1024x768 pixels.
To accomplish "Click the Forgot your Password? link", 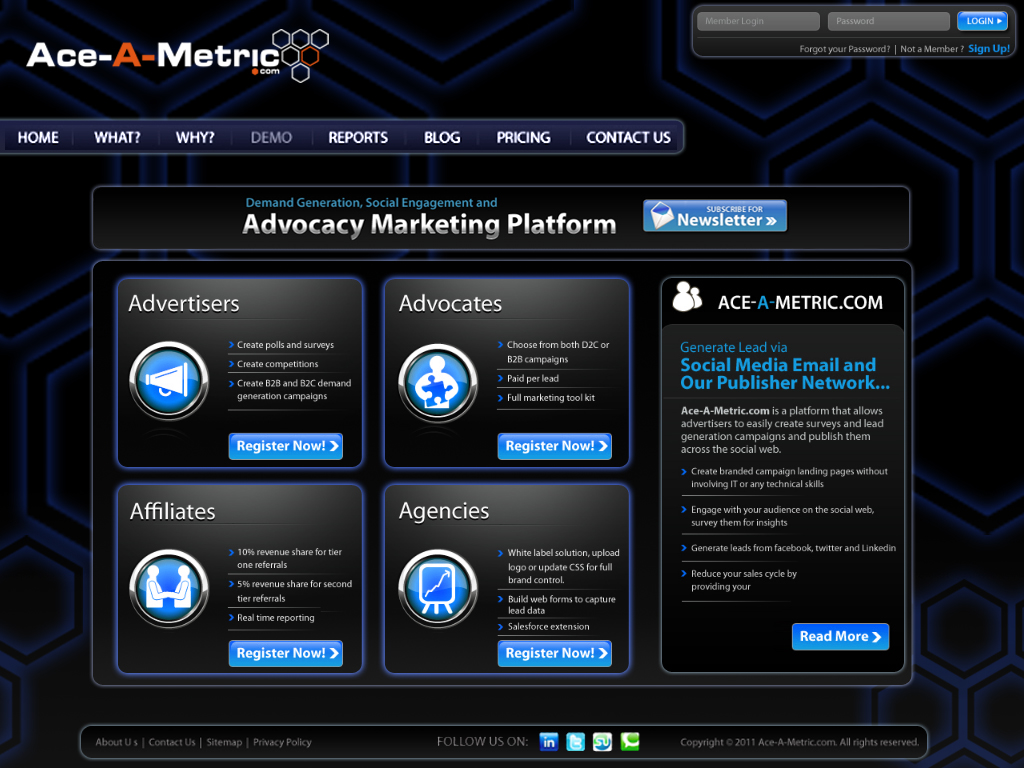I will tap(844, 49).
